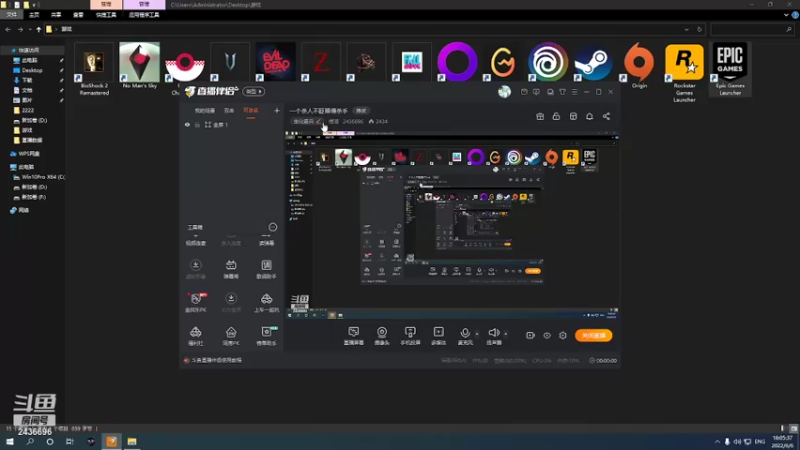The height and width of the screenshot is (450, 800).
Task: Open the danmaku (弹幕) tool in toolbox
Action: [x=231, y=269]
